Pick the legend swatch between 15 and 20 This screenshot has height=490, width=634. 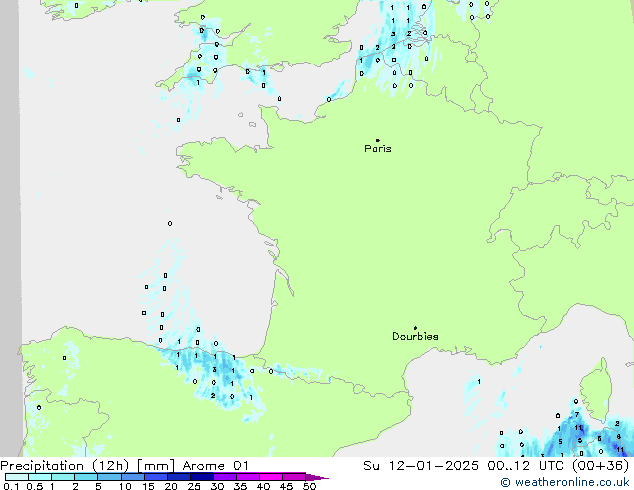(x=156, y=477)
